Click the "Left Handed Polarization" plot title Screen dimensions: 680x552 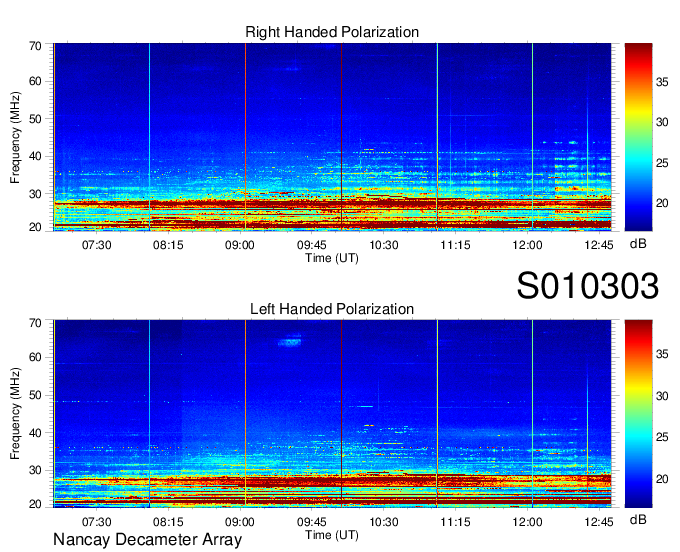pos(332,309)
